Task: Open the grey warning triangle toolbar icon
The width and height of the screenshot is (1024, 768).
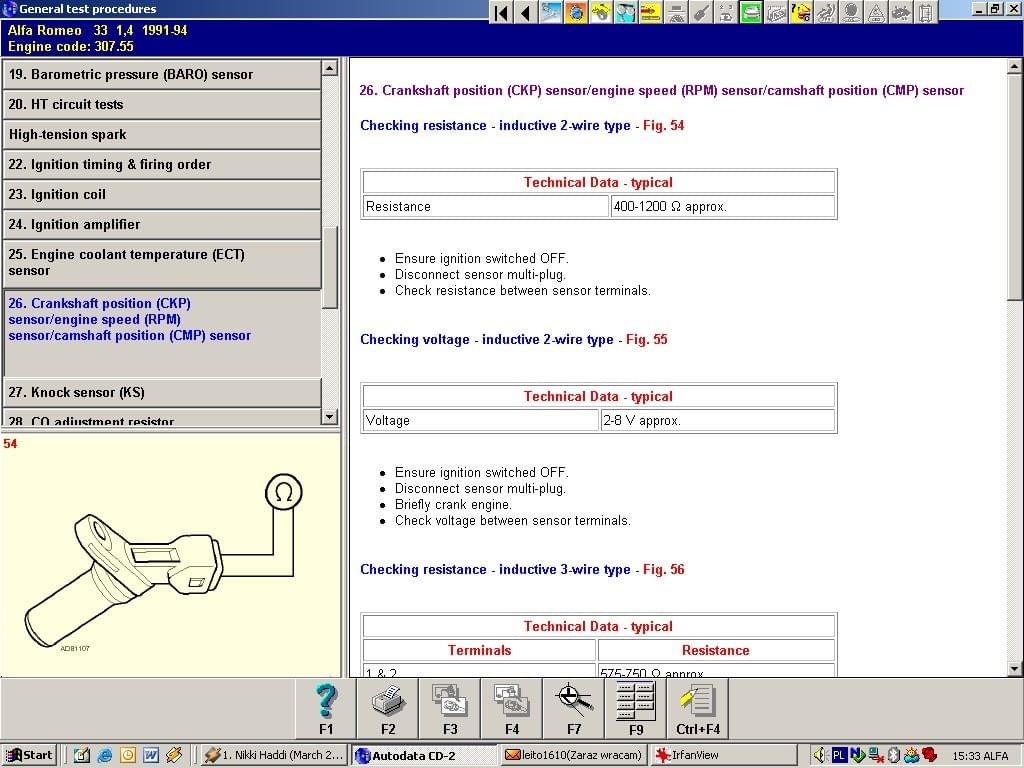Action: (x=876, y=12)
